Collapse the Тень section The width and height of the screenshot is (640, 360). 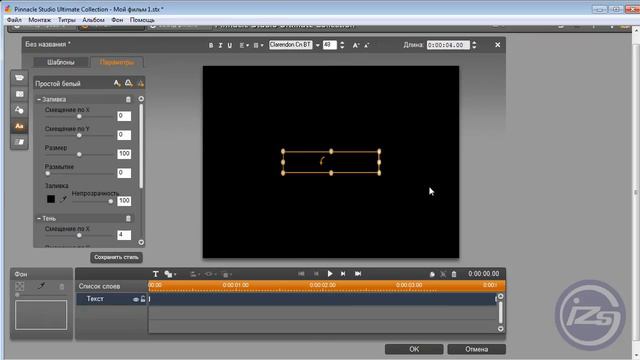coord(39,218)
